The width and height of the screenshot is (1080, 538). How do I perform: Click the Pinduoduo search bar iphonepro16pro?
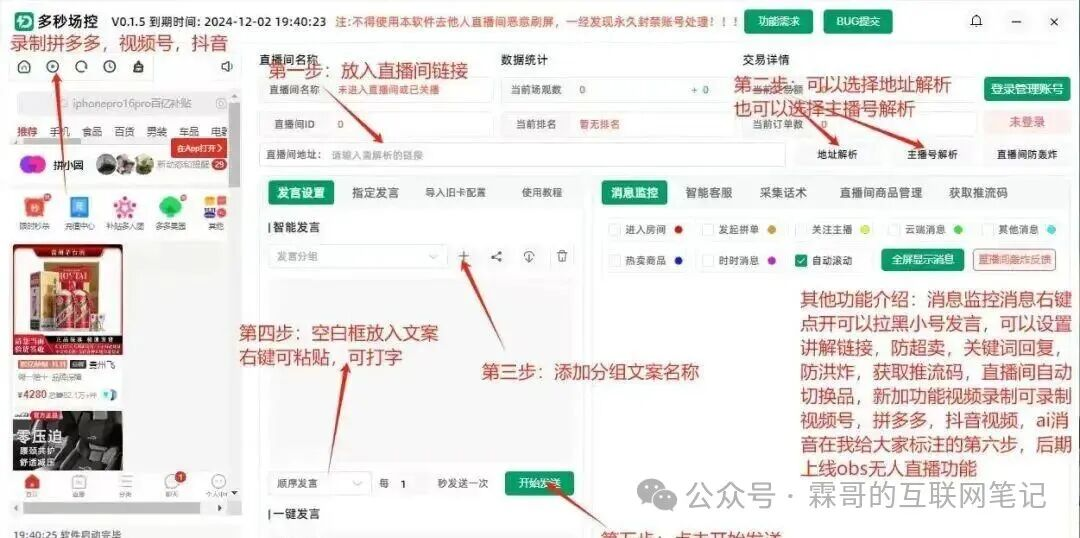(122, 104)
